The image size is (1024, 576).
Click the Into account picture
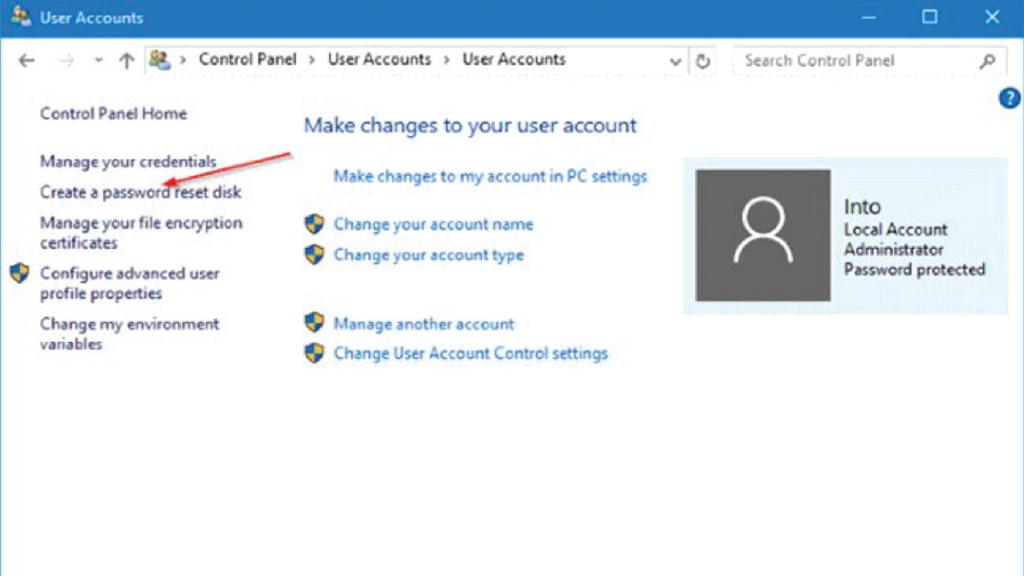[x=763, y=233]
